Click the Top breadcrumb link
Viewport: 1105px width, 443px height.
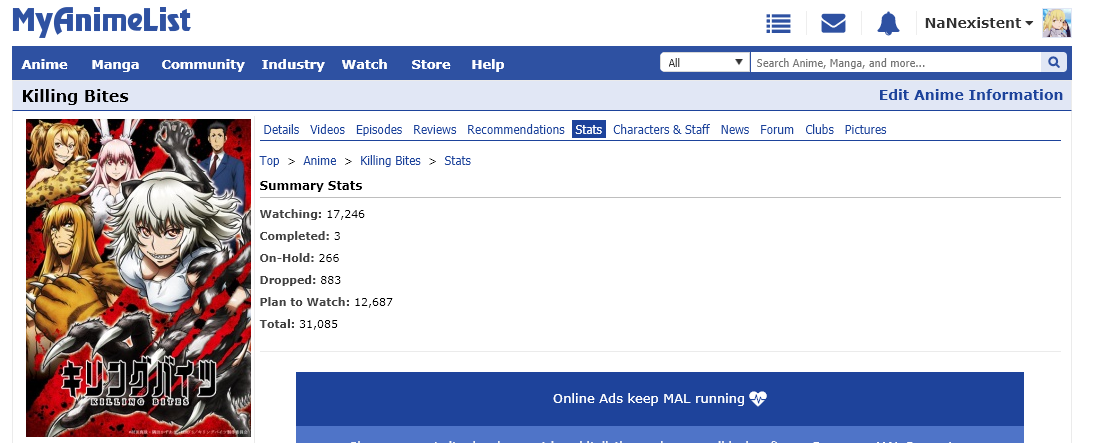point(269,161)
